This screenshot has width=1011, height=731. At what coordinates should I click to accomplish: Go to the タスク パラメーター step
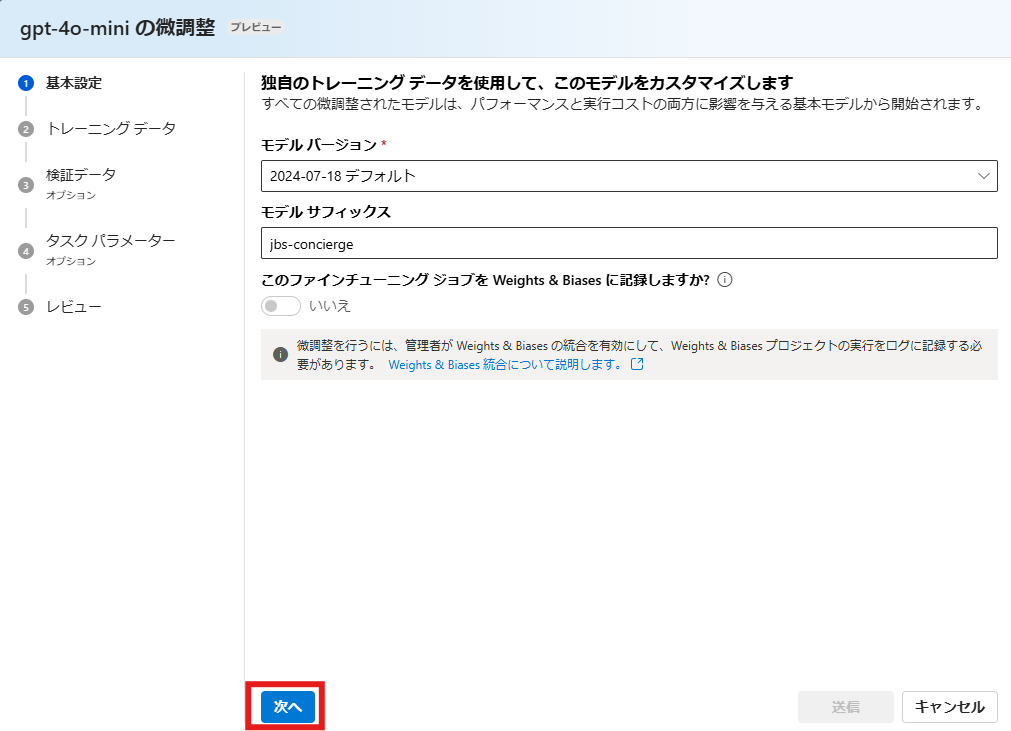(110, 240)
